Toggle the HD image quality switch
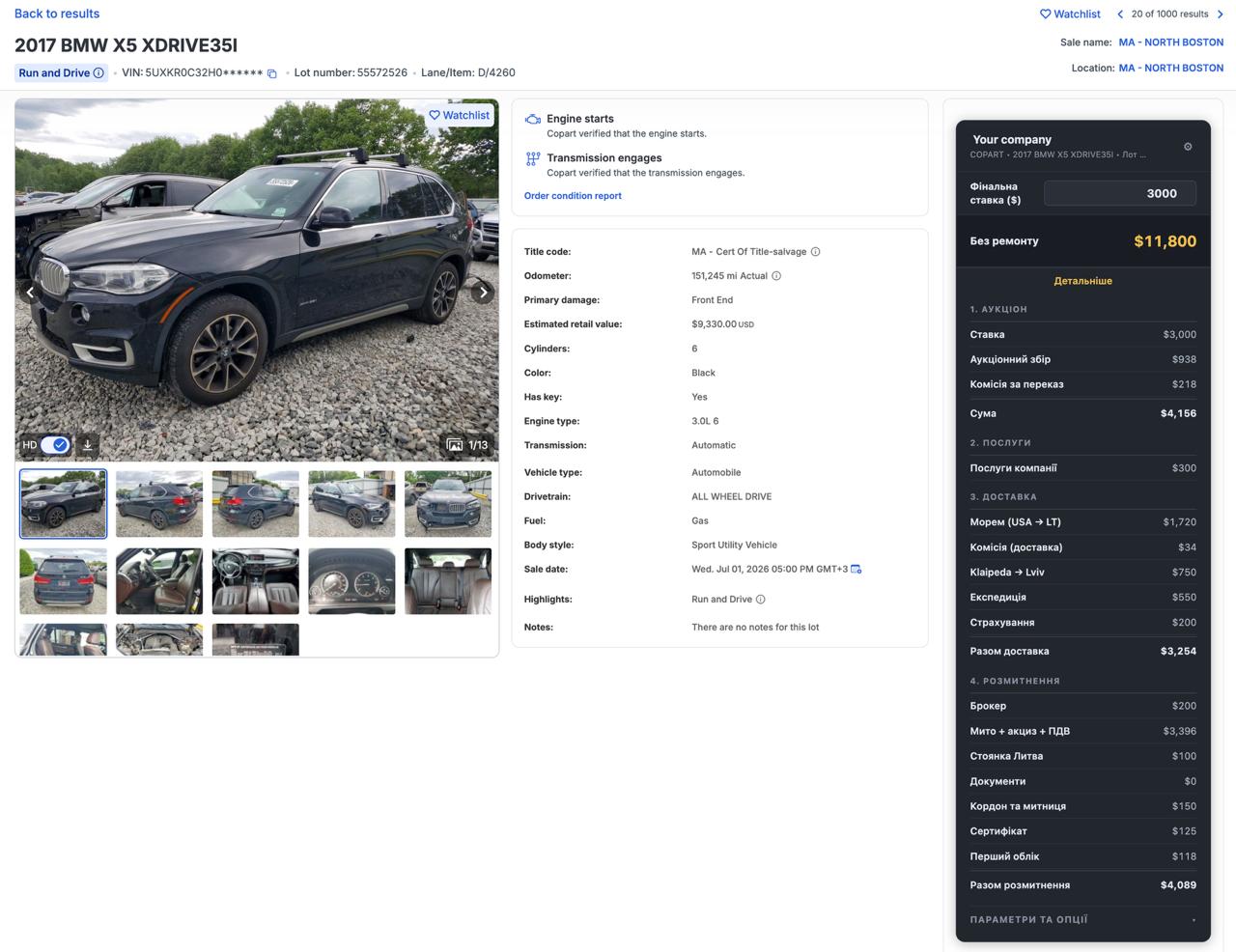Screen dimensions: 1236x952 click(x=54, y=444)
